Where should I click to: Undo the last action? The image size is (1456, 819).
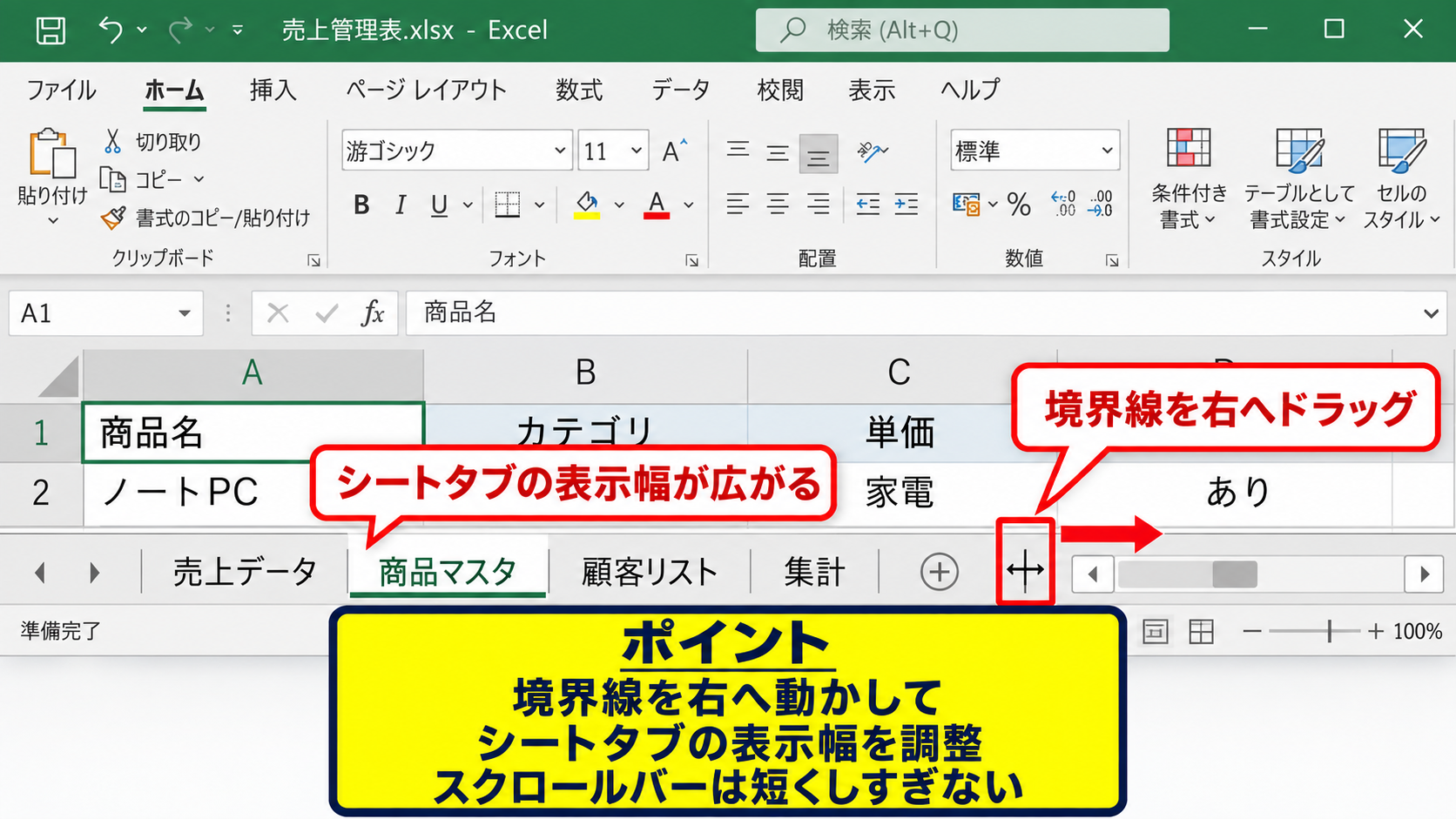[x=111, y=30]
